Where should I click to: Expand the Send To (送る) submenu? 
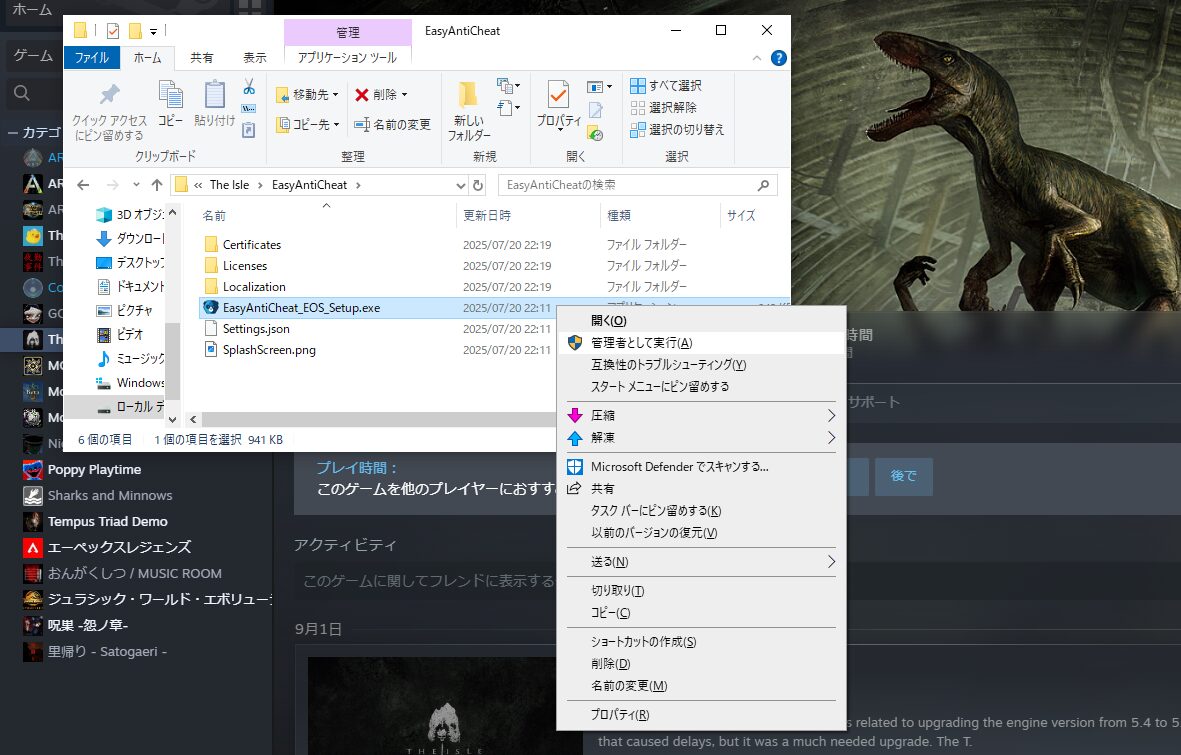click(831, 562)
